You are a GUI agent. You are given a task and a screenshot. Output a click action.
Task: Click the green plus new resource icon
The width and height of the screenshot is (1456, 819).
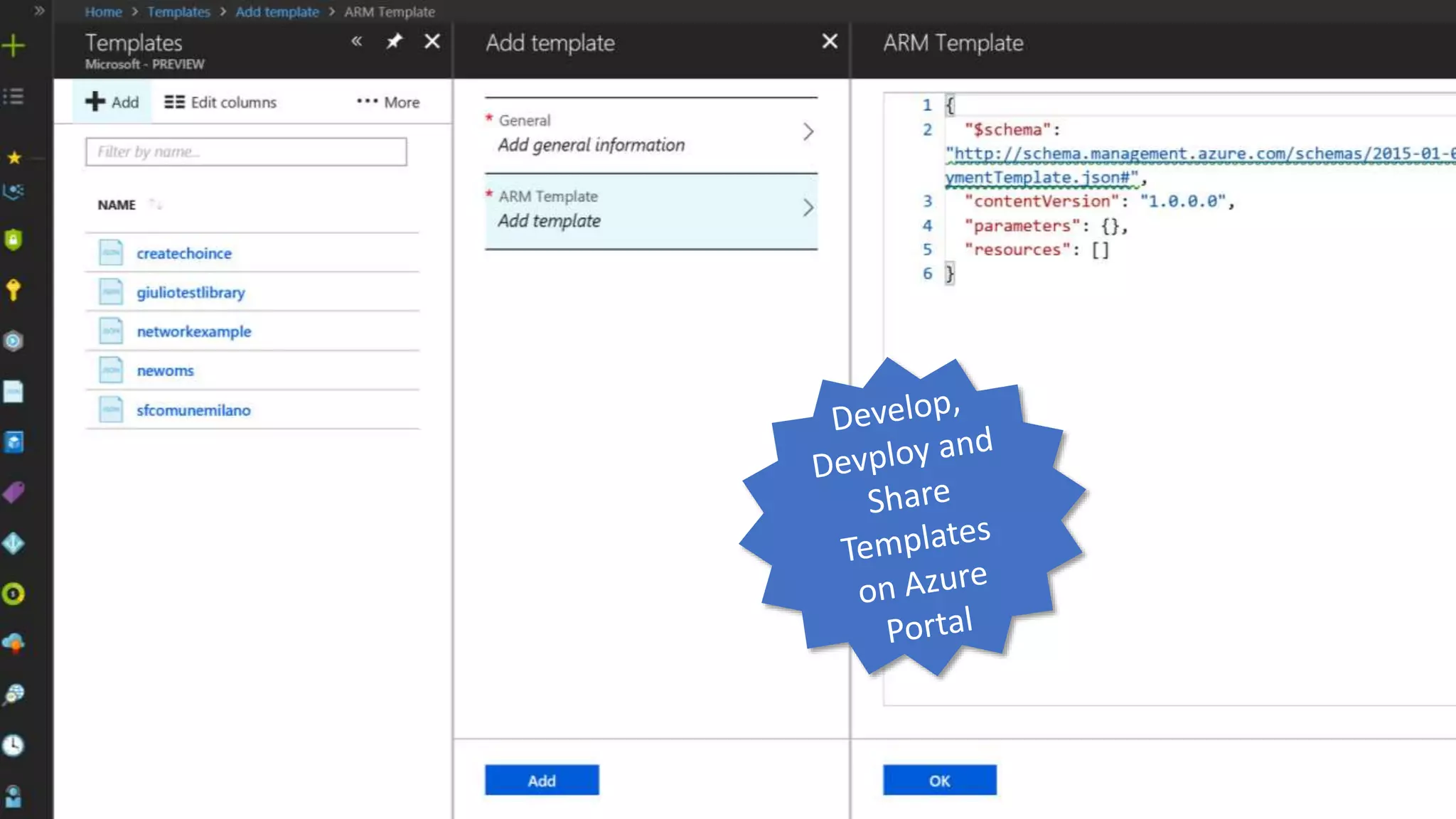click(x=14, y=46)
